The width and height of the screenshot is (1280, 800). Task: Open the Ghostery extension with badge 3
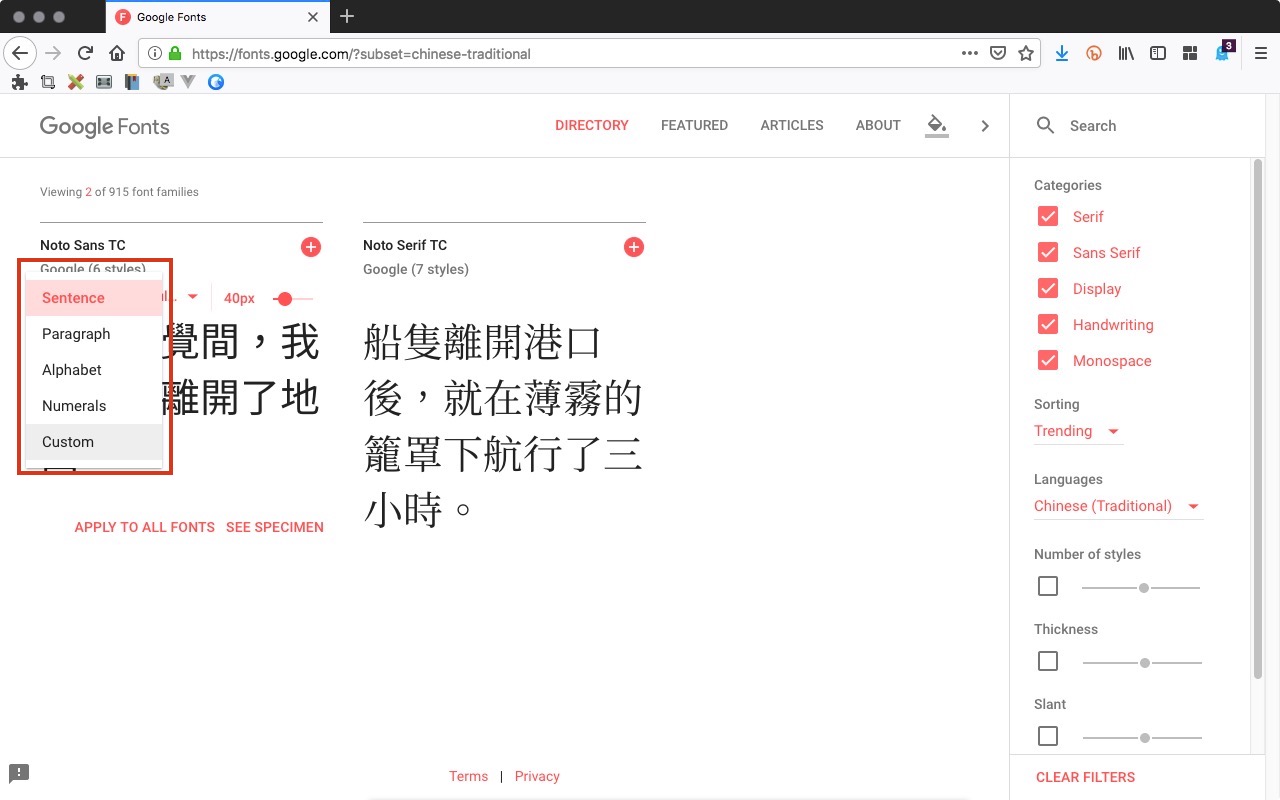(x=1223, y=52)
